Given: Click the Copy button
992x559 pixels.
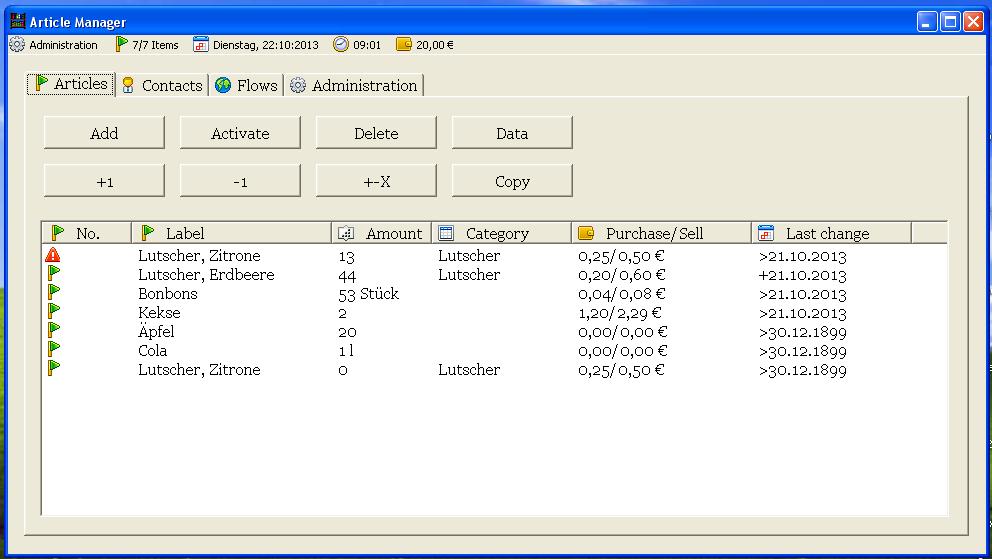Looking at the screenshot, I should pyautogui.click(x=512, y=181).
